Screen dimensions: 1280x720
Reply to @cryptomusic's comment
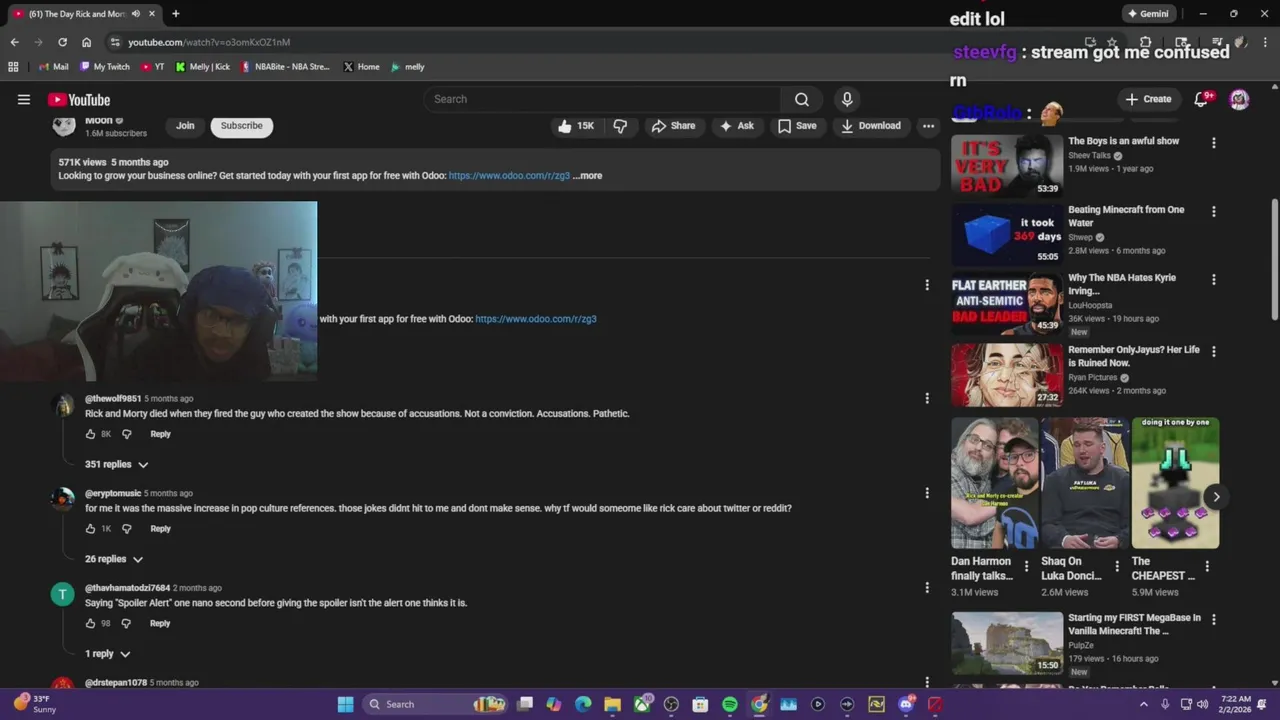coord(160,529)
